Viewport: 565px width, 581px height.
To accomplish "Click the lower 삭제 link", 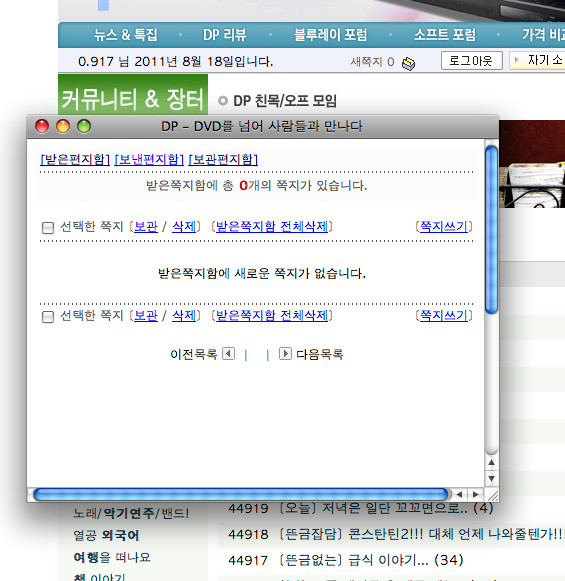I will click(x=184, y=316).
